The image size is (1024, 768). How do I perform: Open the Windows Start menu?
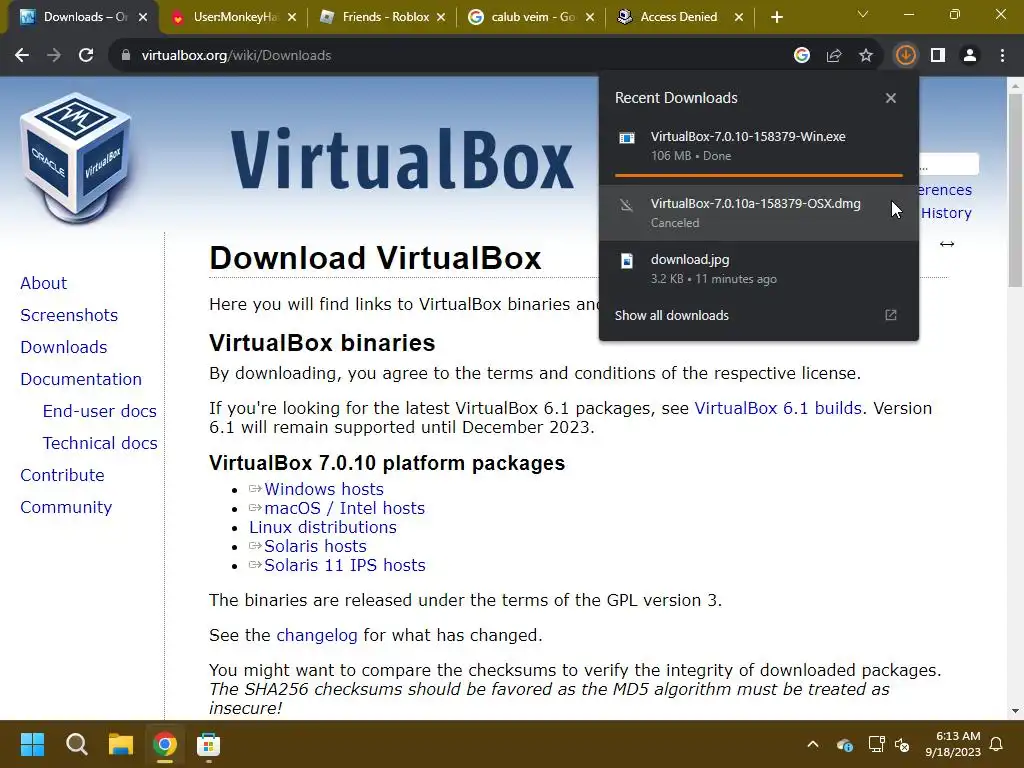[32, 744]
